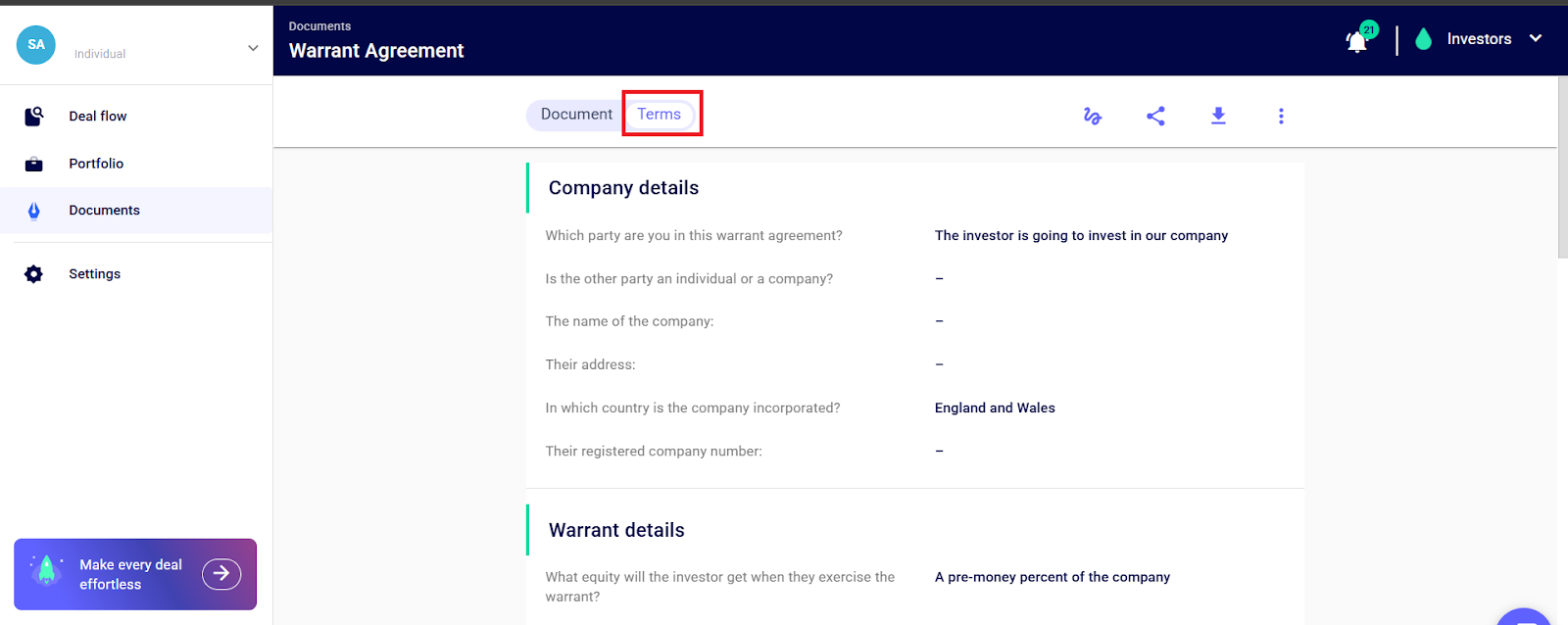Click the arrow button on promo banner
The height and width of the screenshot is (625, 1568).
coord(221,574)
